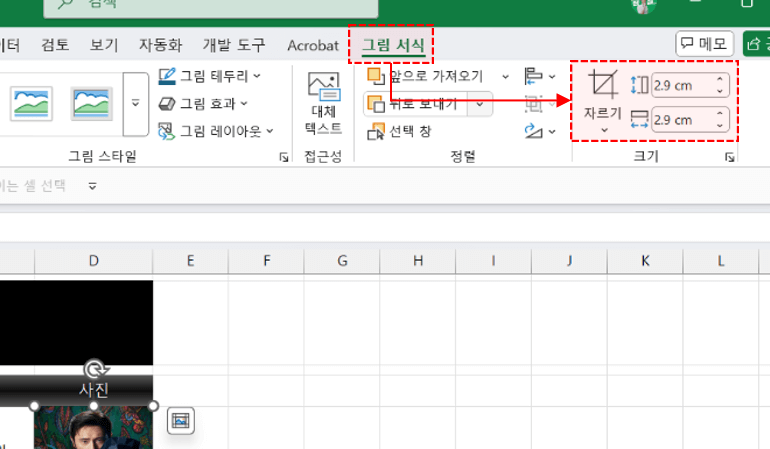Click the Selection Pane (선택 창) icon
Viewport: 770px width, 449px height.
376,130
